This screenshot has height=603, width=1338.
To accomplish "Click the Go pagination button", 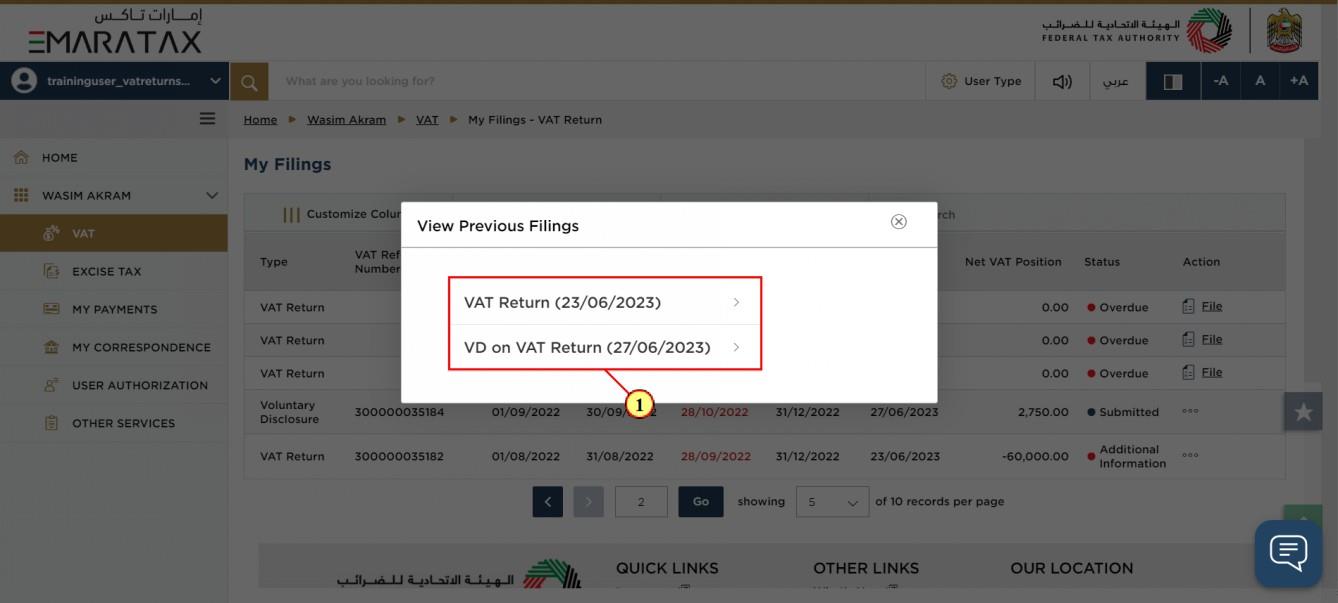I will pos(700,502).
